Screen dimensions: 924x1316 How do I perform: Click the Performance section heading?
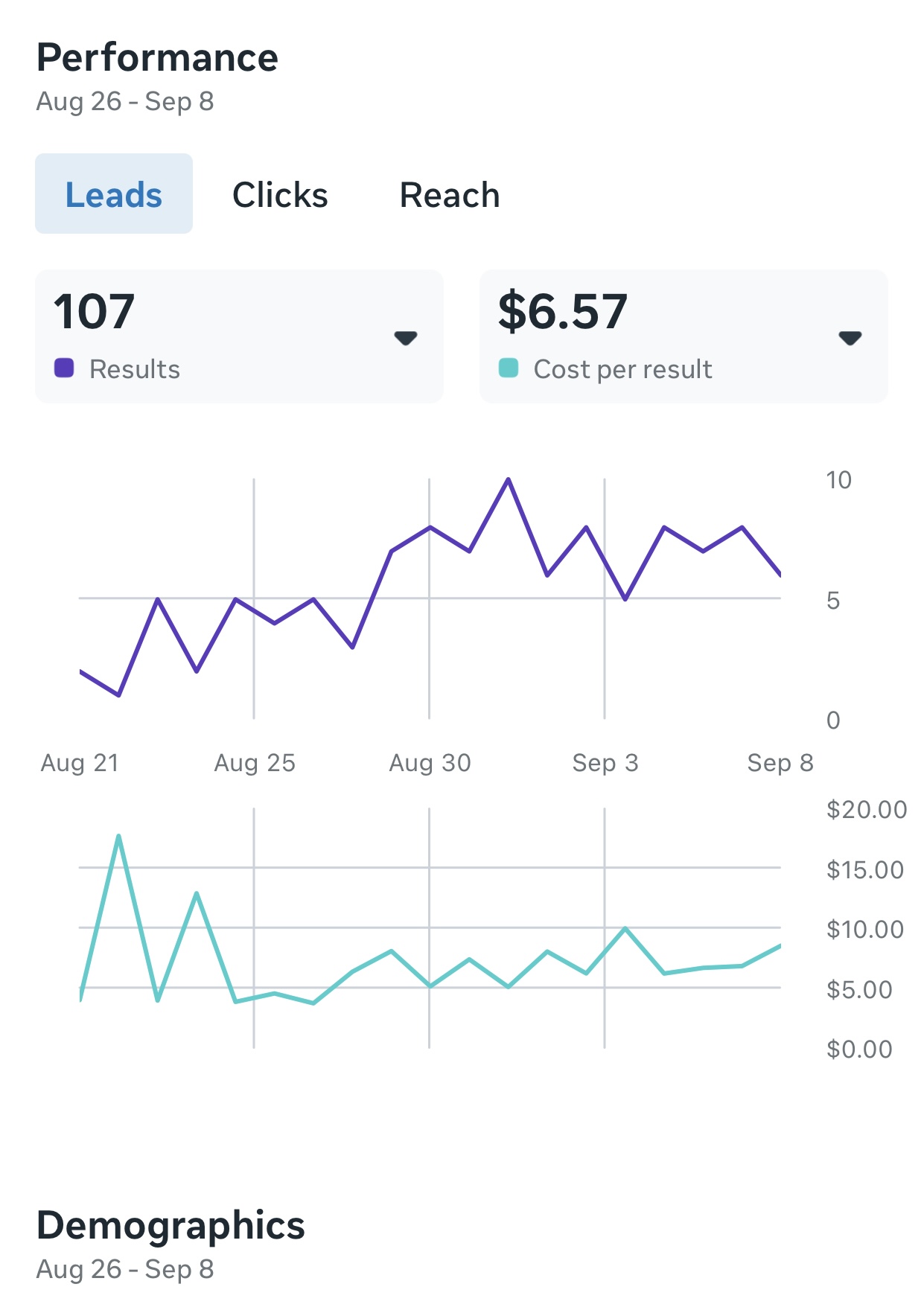click(x=157, y=57)
